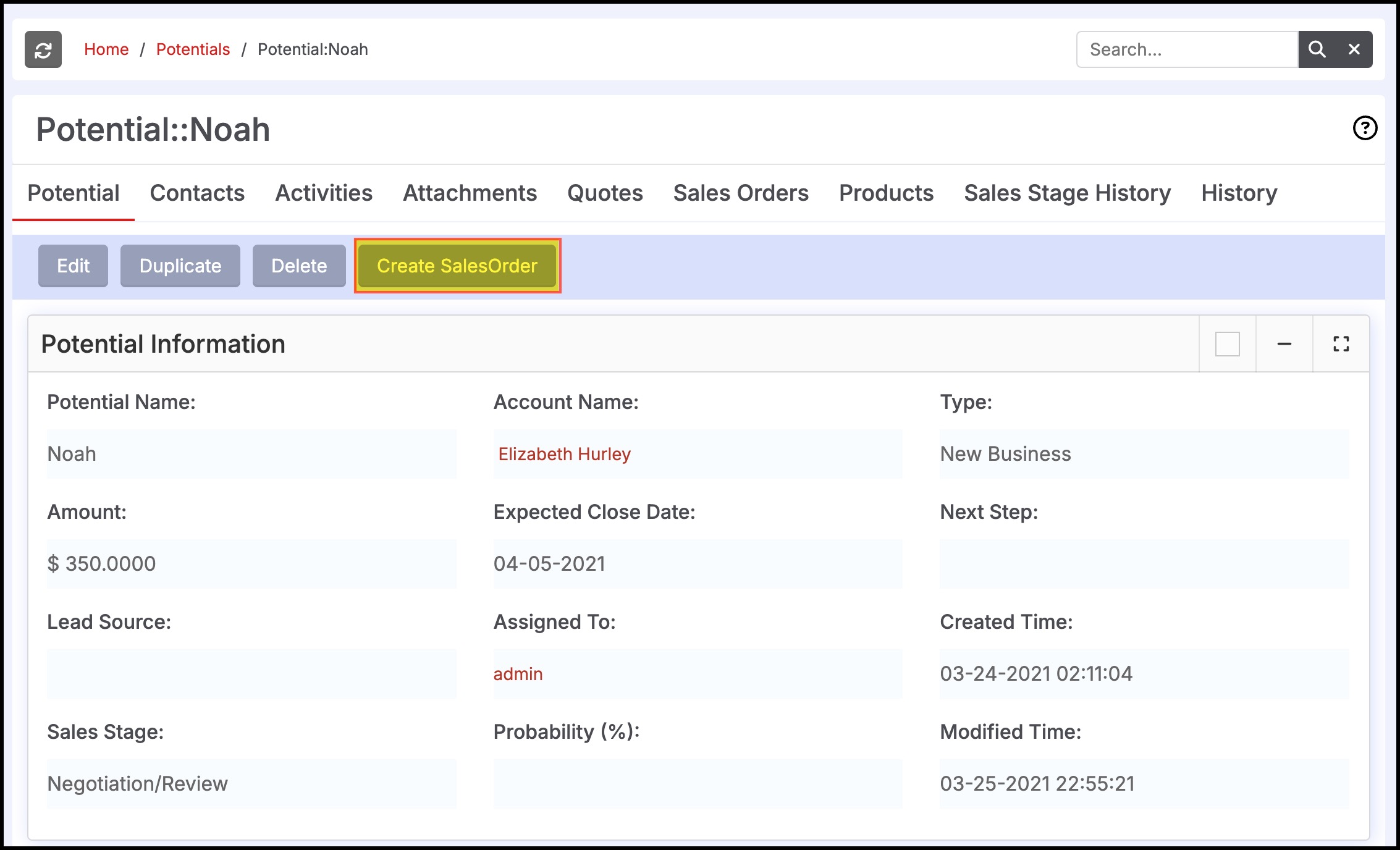Screen dimensions: 1400x850
Task: Click the Sales Stage label
Action: (106, 732)
